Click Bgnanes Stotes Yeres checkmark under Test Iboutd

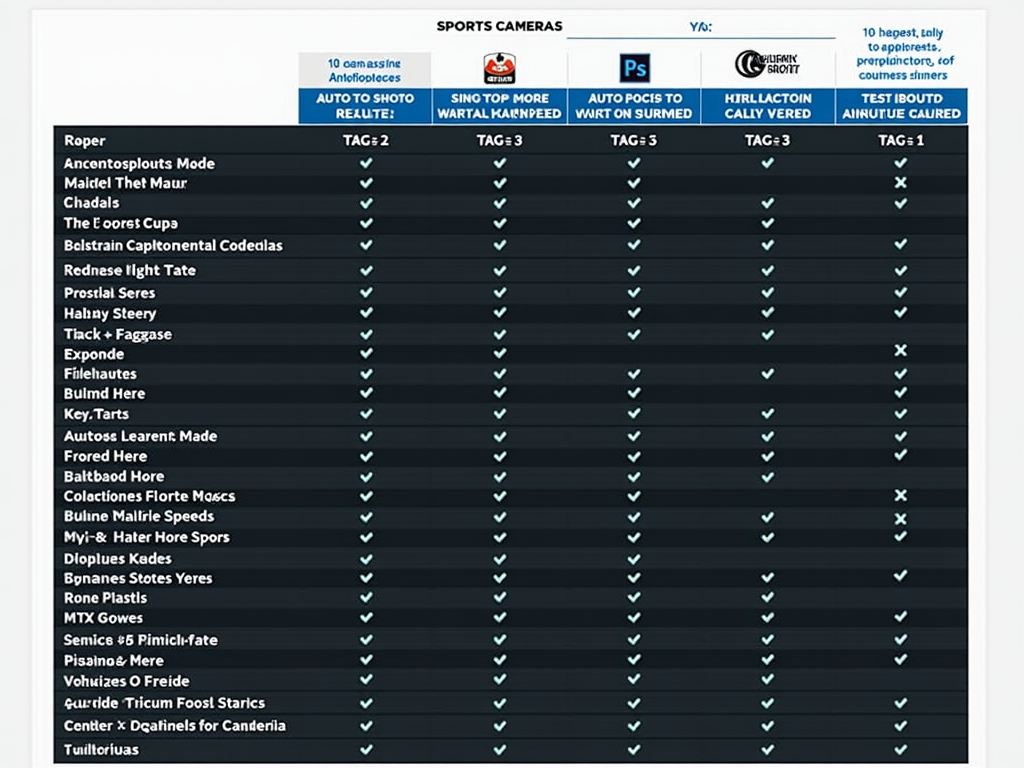(901, 575)
